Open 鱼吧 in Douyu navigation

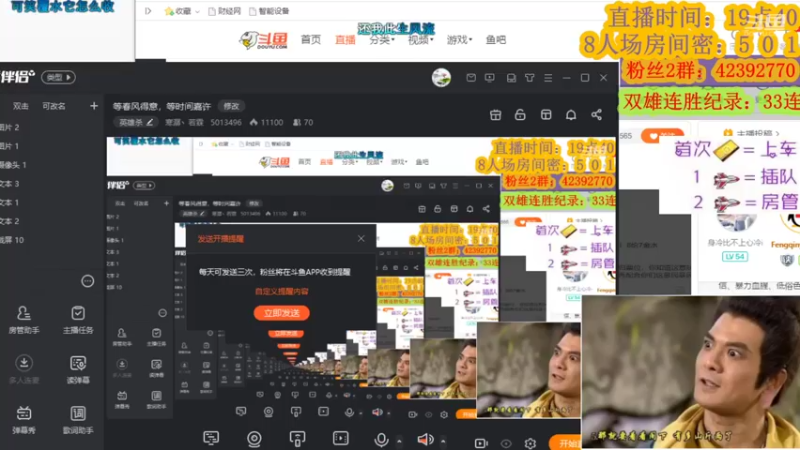click(x=495, y=40)
